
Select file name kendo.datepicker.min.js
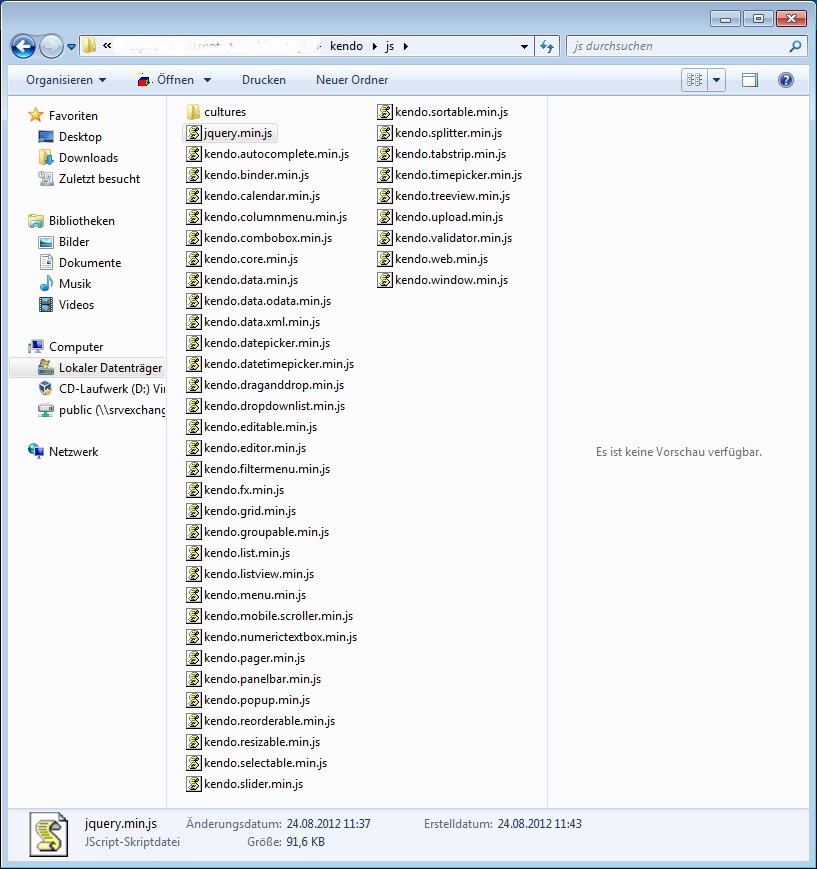267,343
